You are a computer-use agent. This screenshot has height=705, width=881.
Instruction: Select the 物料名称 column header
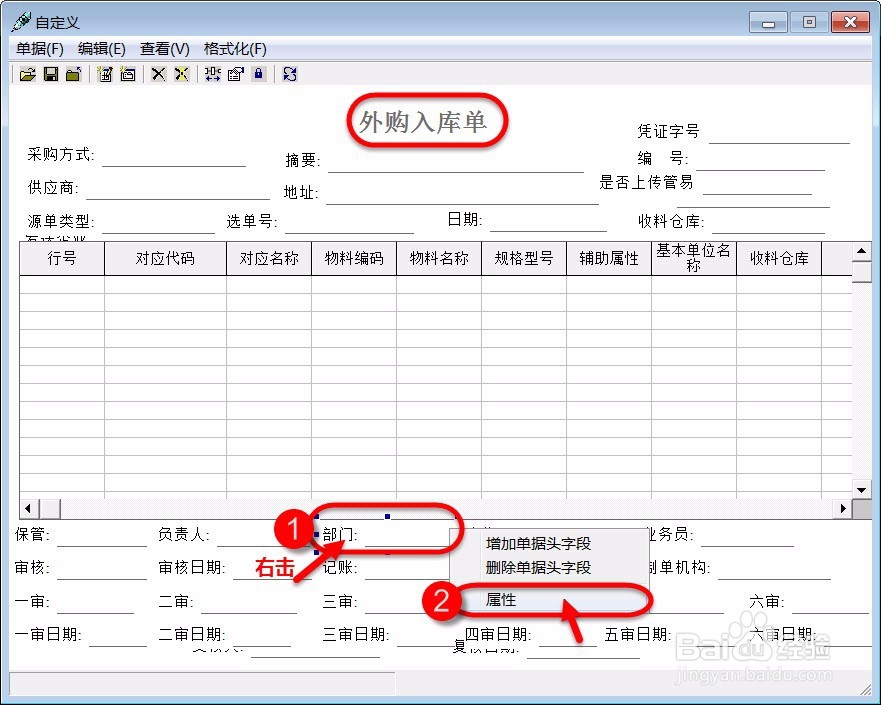coord(439,258)
